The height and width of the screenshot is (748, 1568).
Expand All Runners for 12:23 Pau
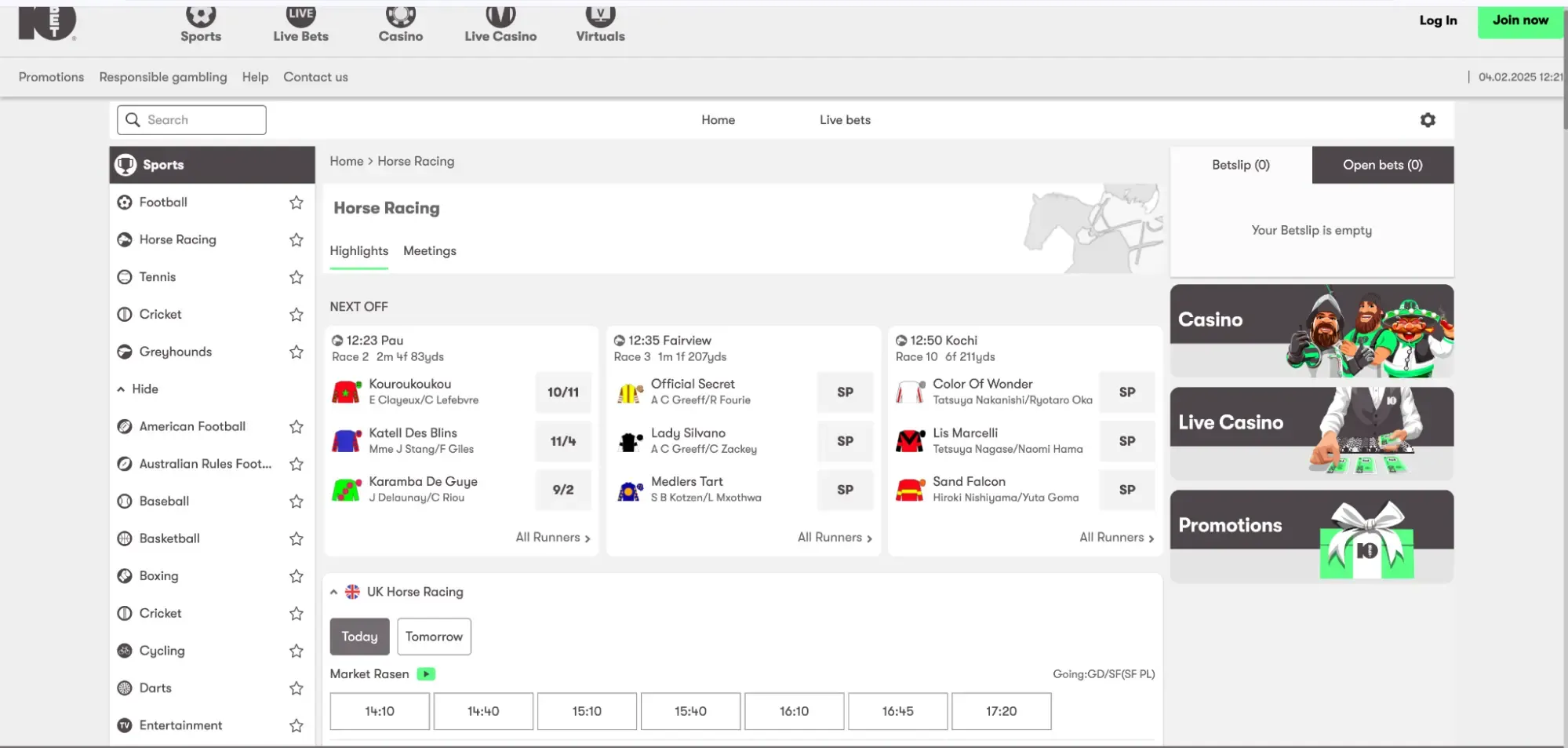point(553,538)
